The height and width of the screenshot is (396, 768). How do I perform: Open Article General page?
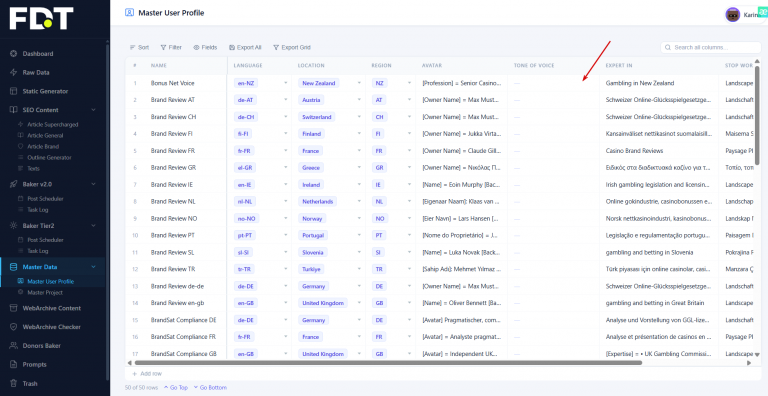point(45,135)
